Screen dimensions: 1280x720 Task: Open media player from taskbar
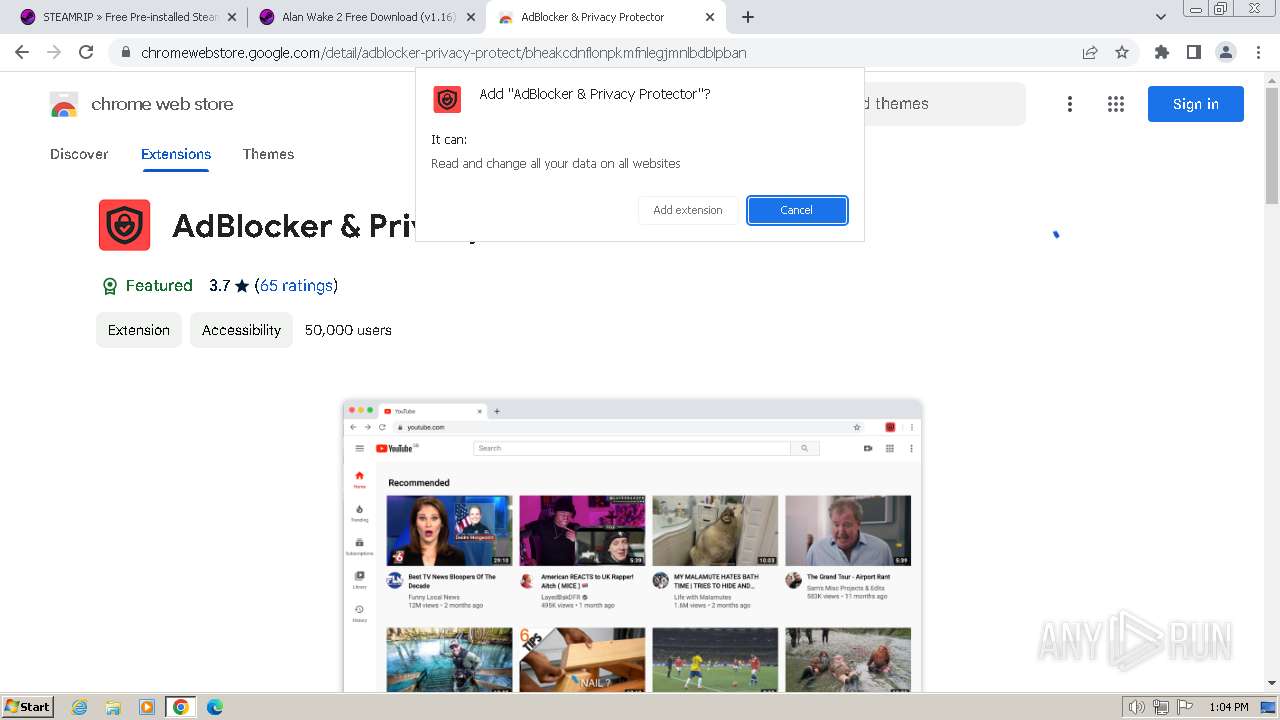point(147,707)
